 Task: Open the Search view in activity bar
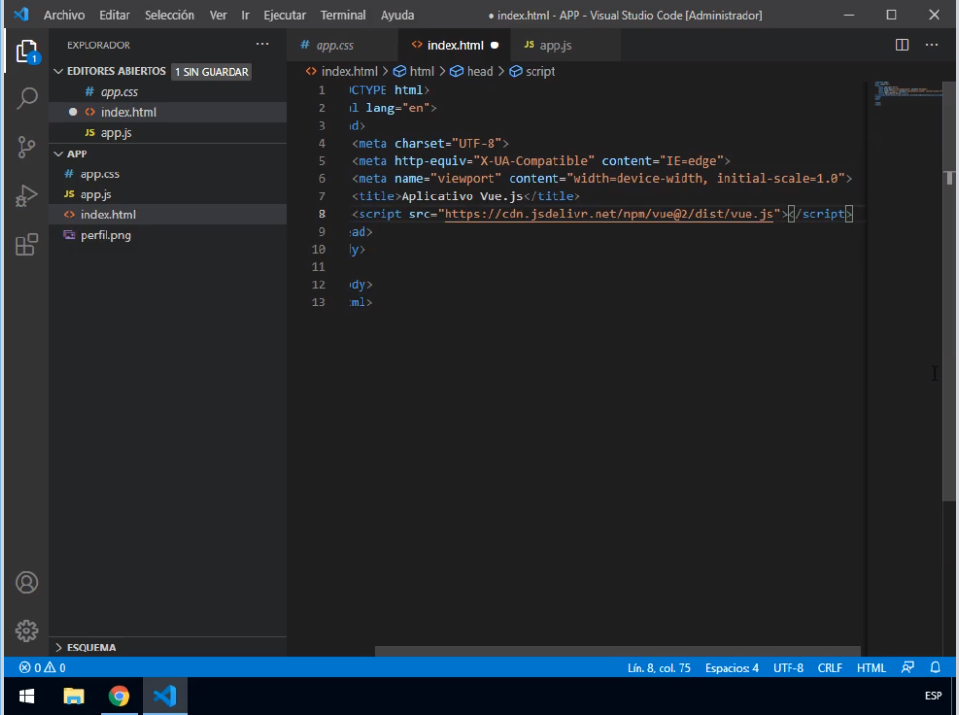click(27, 98)
